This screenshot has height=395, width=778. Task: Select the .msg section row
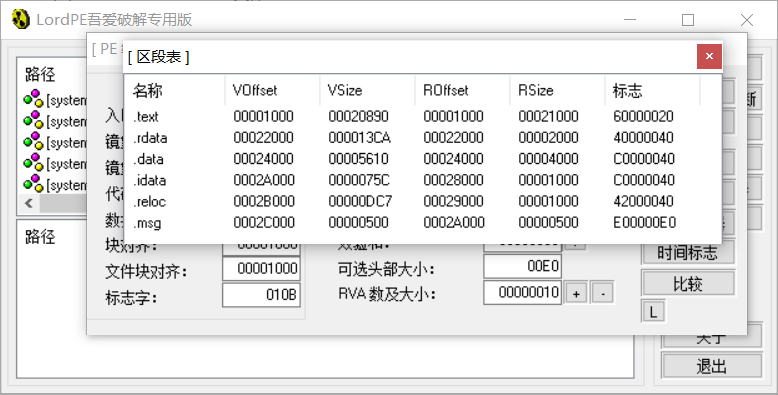(422, 223)
